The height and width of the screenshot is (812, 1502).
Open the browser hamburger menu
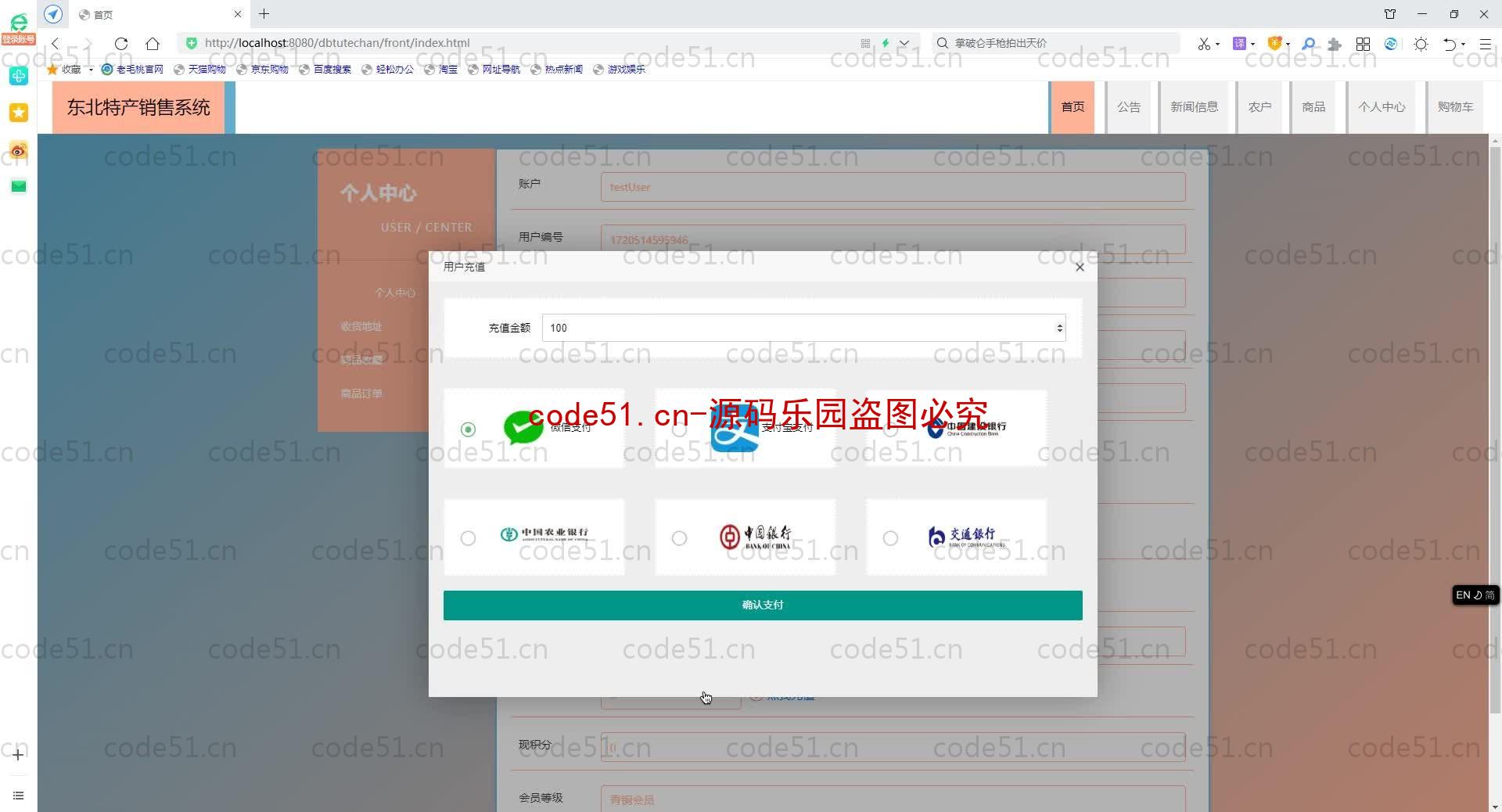[x=1485, y=44]
